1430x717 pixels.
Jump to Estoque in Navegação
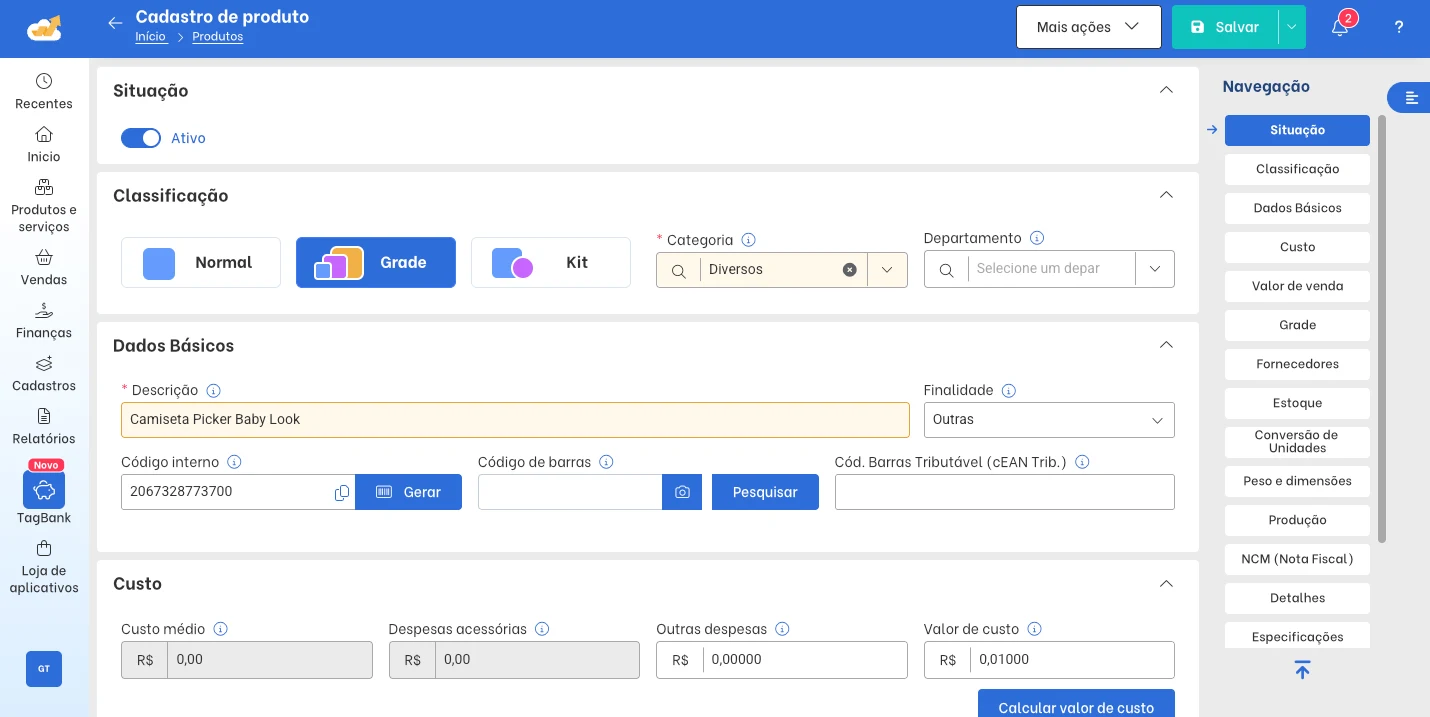(x=1297, y=403)
